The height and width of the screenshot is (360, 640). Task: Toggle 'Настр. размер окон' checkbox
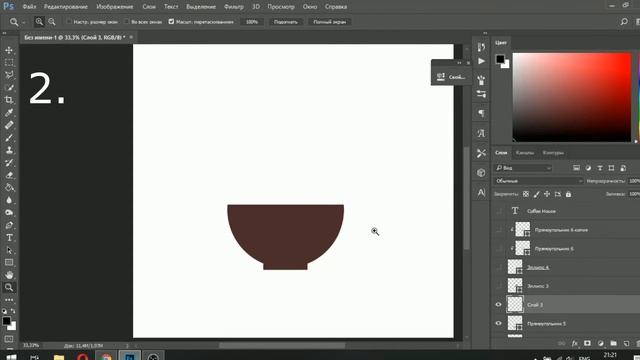click(x=69, y=22)
